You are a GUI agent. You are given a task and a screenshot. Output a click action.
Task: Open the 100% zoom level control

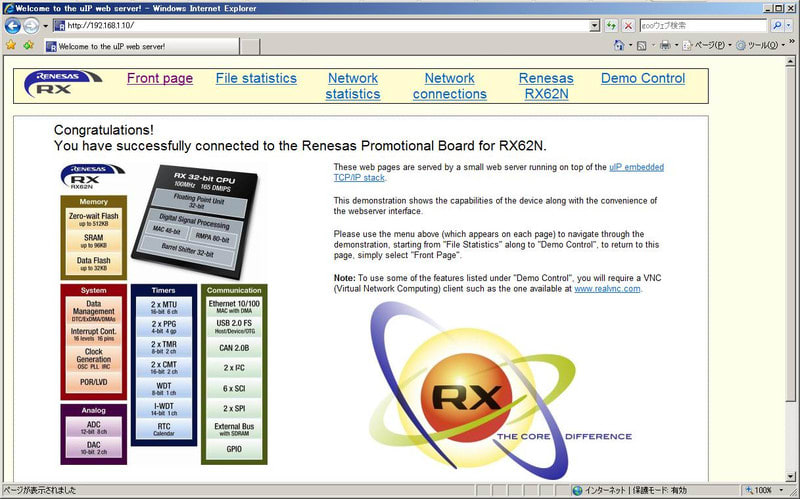[764, 490]
